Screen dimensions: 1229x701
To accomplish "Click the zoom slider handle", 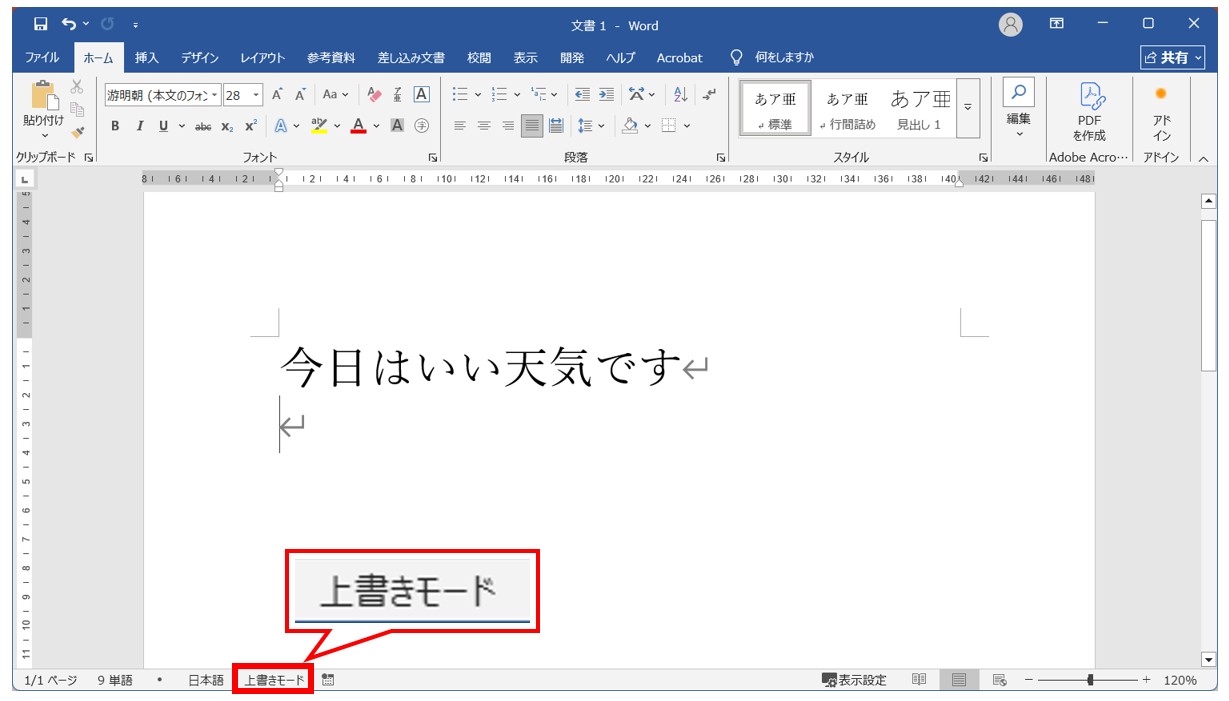I will pyautogui.click(x=1090, y=680).
